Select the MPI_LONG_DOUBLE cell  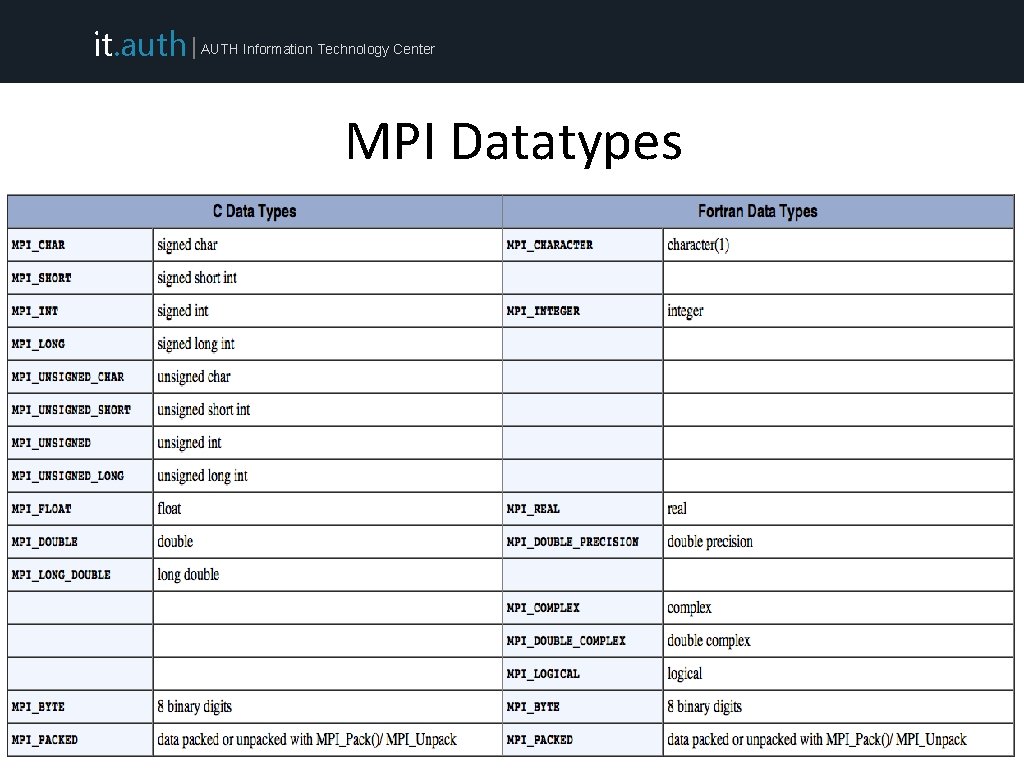[80, 575]
